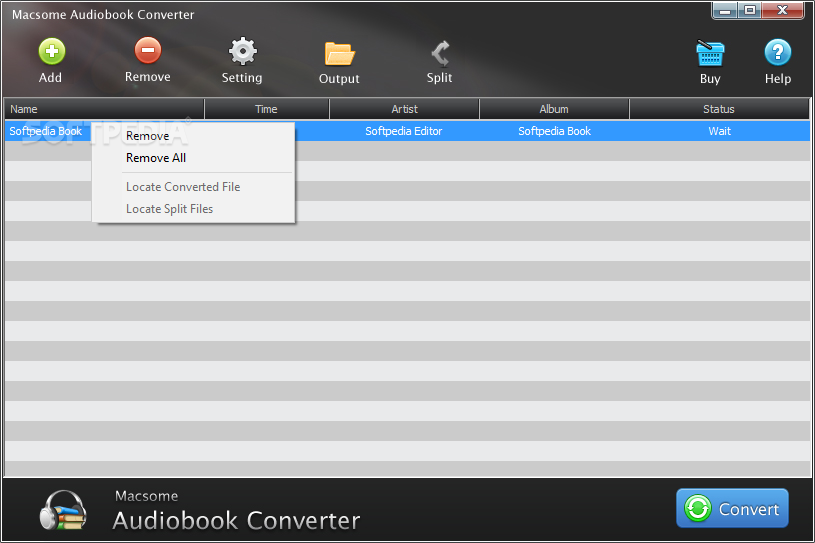Click the Buy basket icon
Viewport: 815px width, 543px height.
pyautogui.click(x=709, y=53)
